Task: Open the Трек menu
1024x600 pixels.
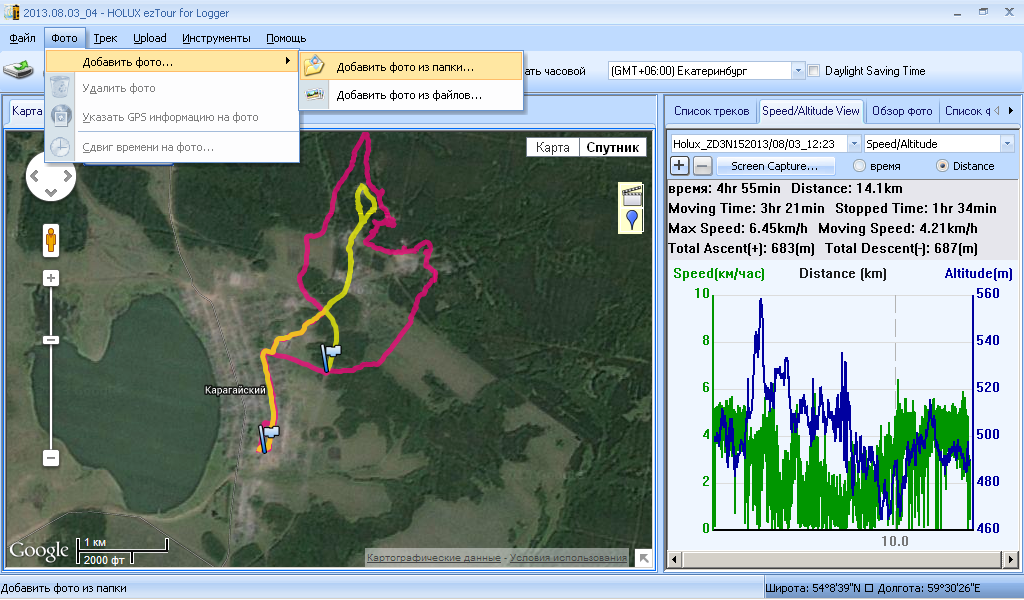Action: tap(105, 38)
